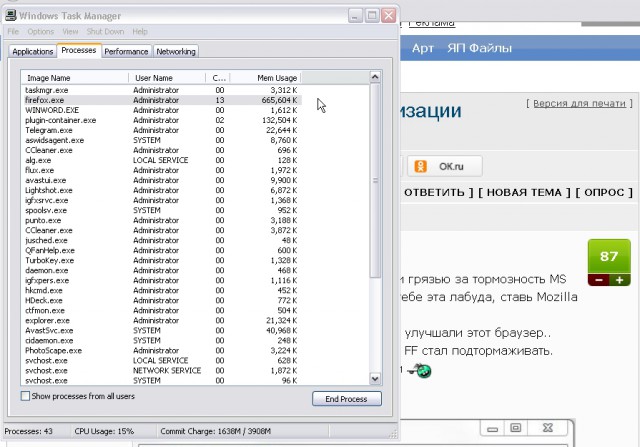The image size is (640, 447).
Task: Click the End Process button
Action: click(347, 399)
